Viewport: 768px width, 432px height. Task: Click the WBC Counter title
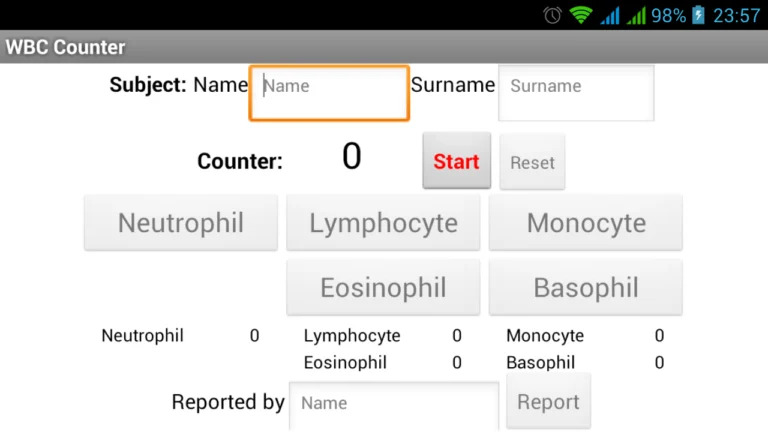coord(66,47)
